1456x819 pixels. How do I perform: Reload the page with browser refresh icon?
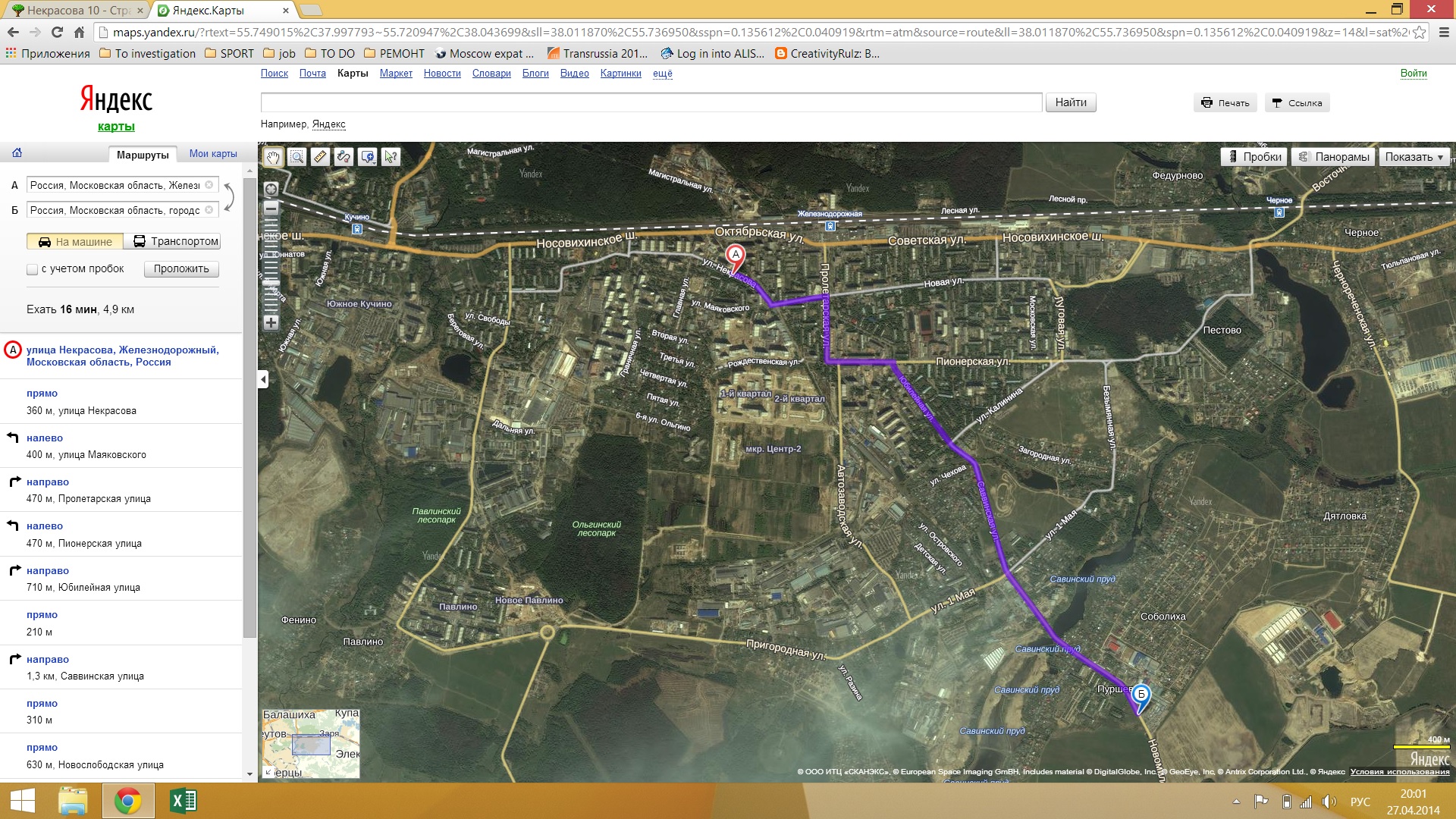57,32
